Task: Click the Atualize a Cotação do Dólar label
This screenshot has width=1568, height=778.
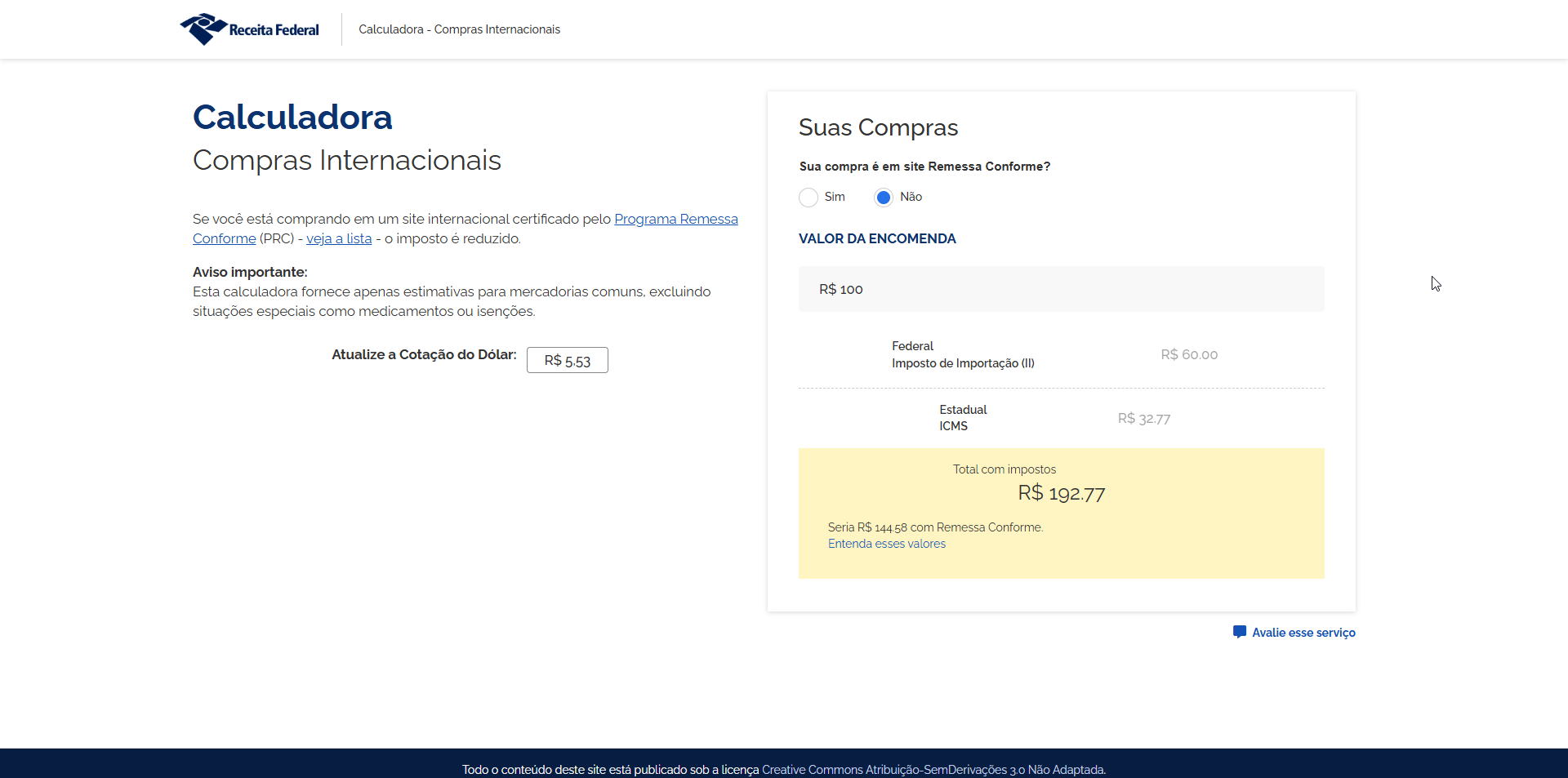Action: tap(424, 354)
